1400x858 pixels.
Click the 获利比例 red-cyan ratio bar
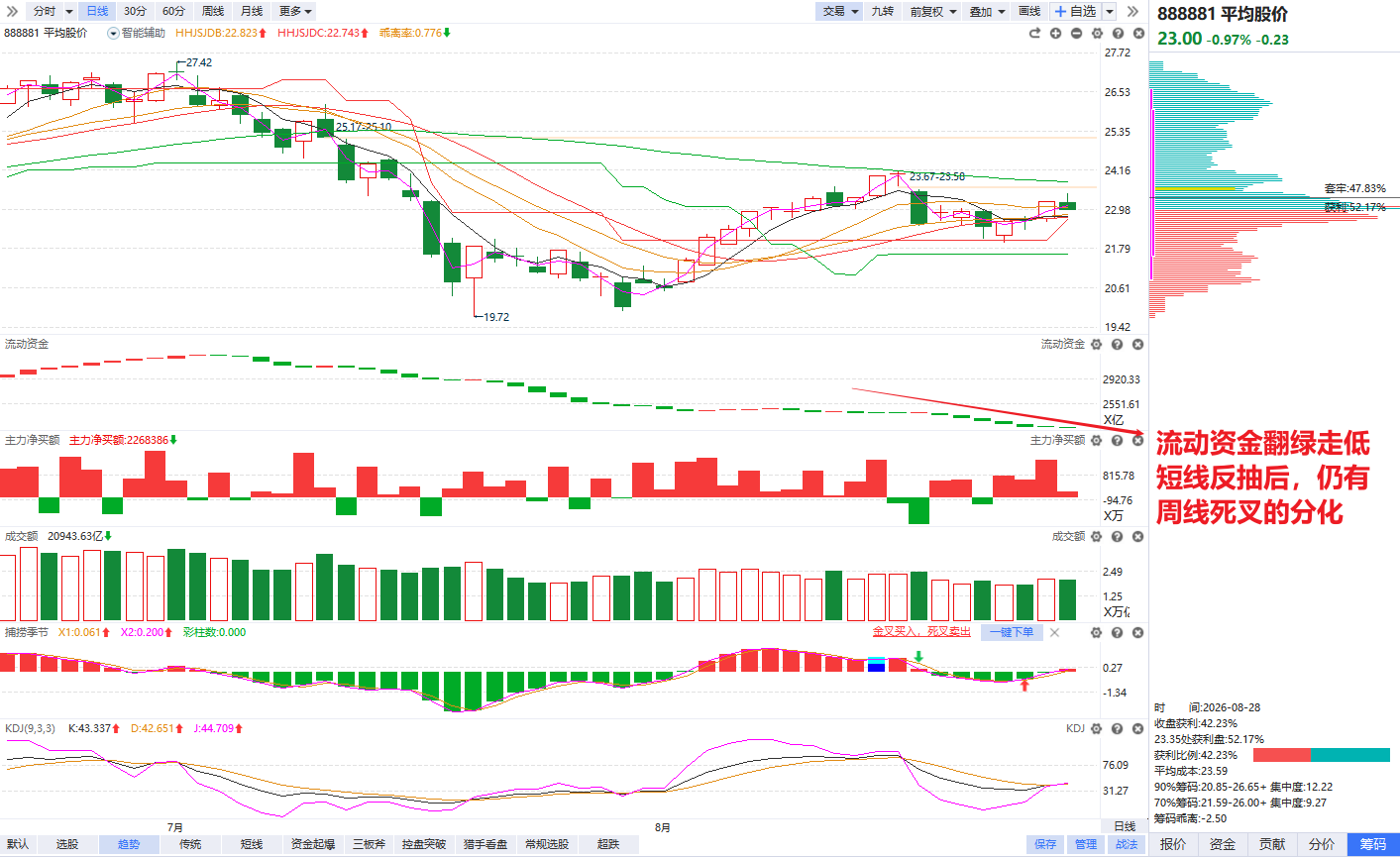click(1322, 755)
